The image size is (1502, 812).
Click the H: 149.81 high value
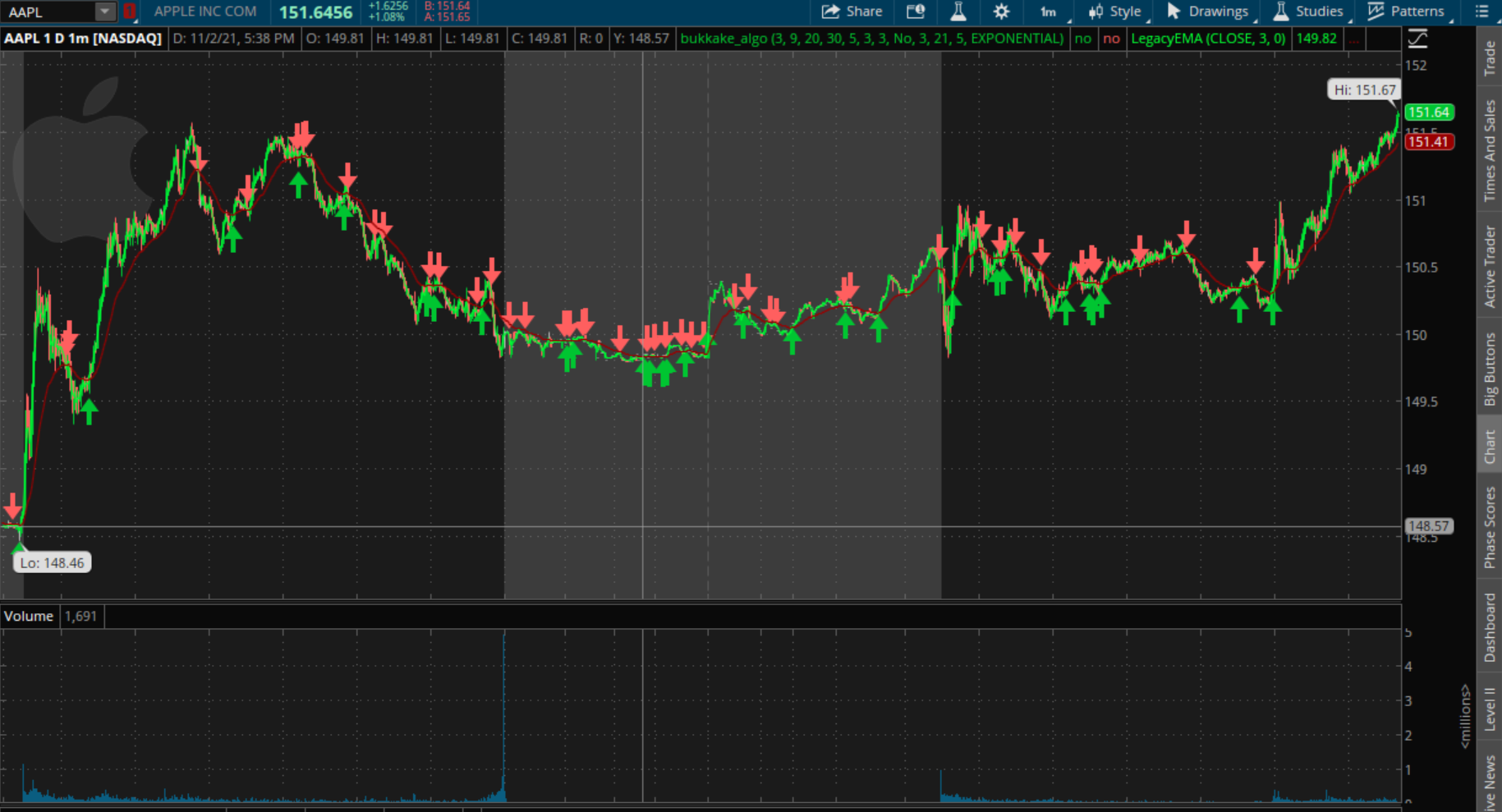coord(403,39)
